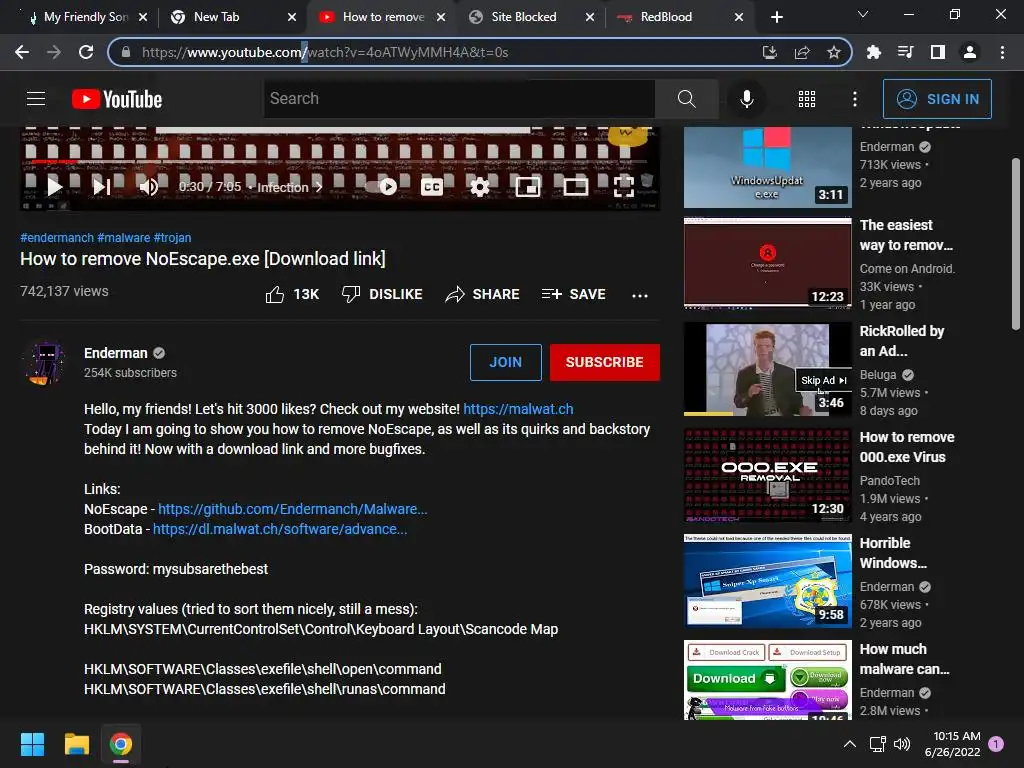Open the SHARE dialog
The height and width of the screenshot is (768, 1024).
pyautogui.click(x=482, y=295)
